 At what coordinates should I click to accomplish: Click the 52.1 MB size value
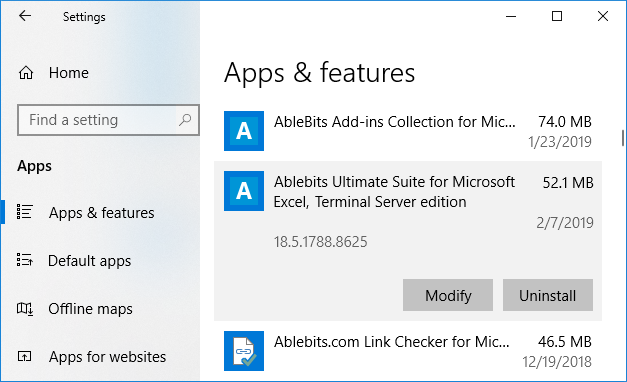coord(568,183)
